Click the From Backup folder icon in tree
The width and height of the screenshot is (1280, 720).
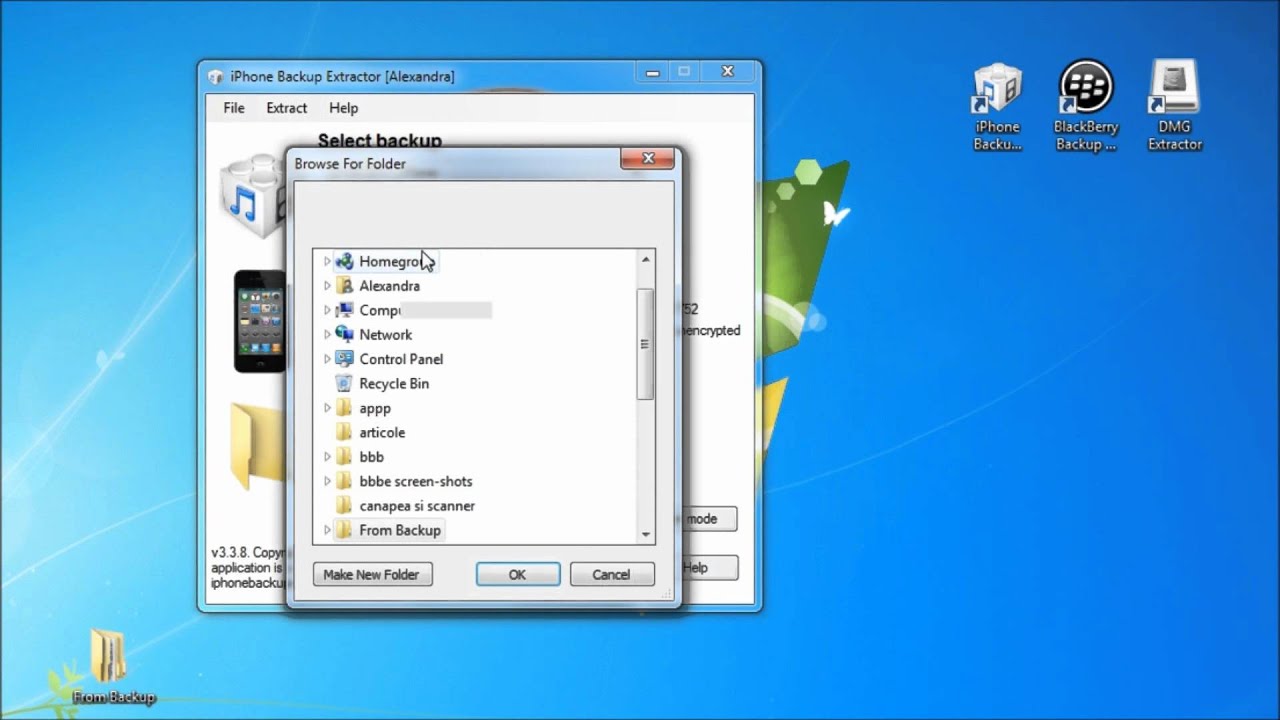[344, 530]
